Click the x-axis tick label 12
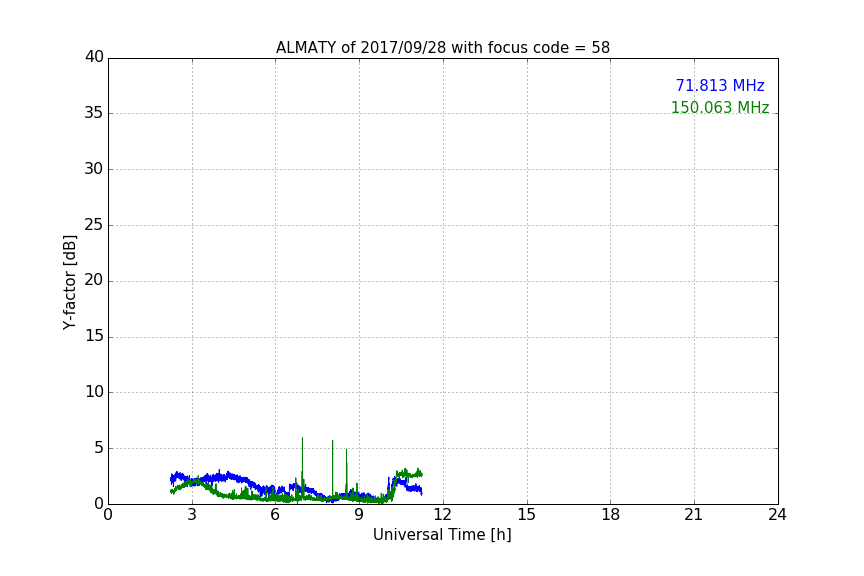This screenshot has width=864, height=576. (443, 515)
